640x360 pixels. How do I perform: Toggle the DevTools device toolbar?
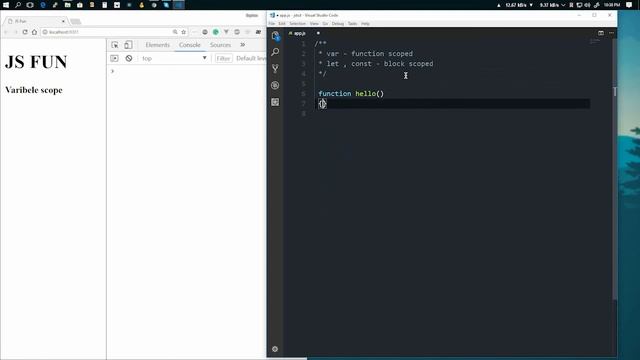tap(128, 45)
